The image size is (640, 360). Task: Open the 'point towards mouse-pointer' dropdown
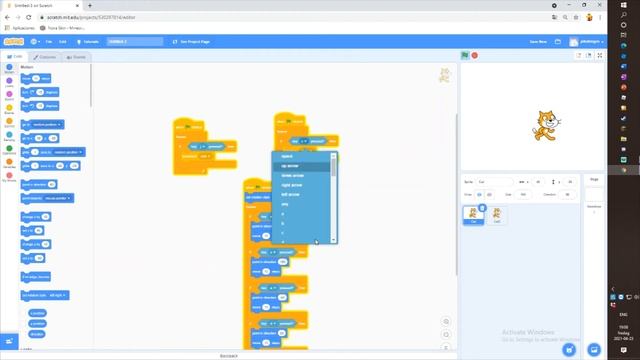(58, 198)
